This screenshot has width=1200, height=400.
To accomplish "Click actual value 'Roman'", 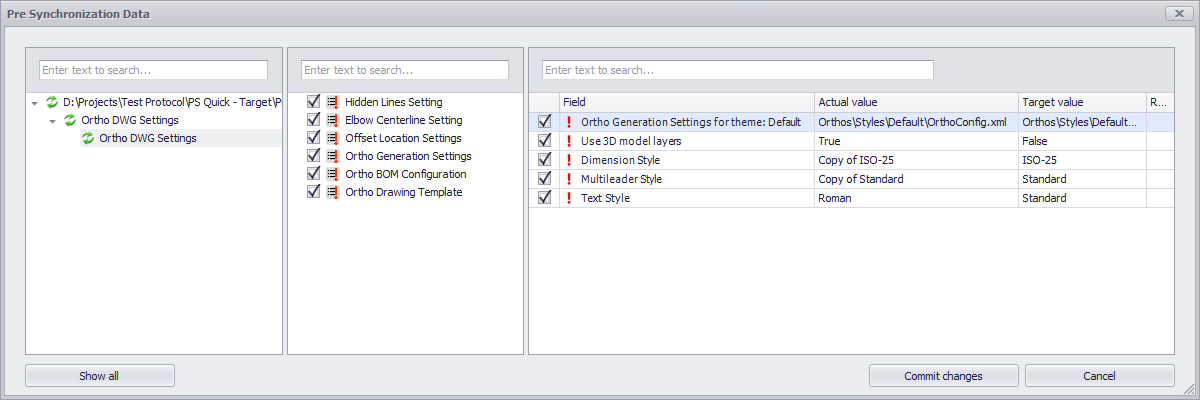I will coord(834,198).
